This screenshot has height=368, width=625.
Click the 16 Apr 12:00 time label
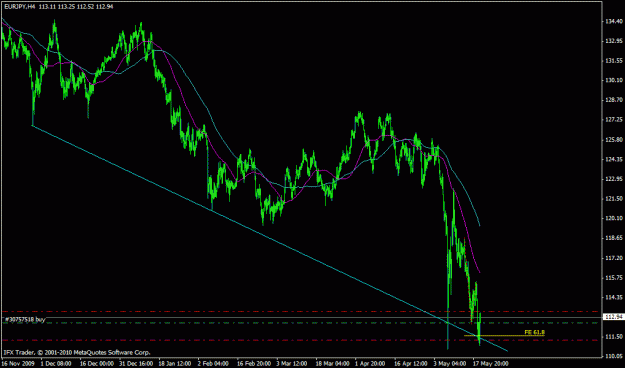(411, 364)
